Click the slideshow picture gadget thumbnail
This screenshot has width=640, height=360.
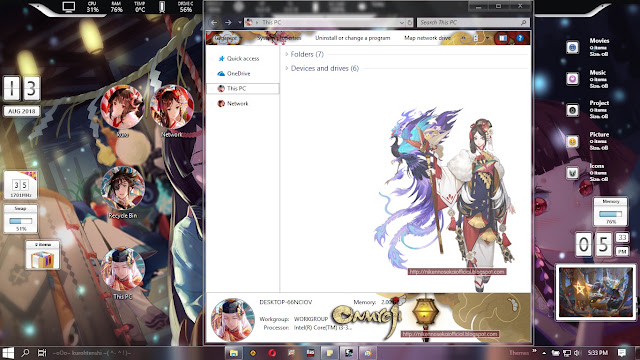point(596,292)
